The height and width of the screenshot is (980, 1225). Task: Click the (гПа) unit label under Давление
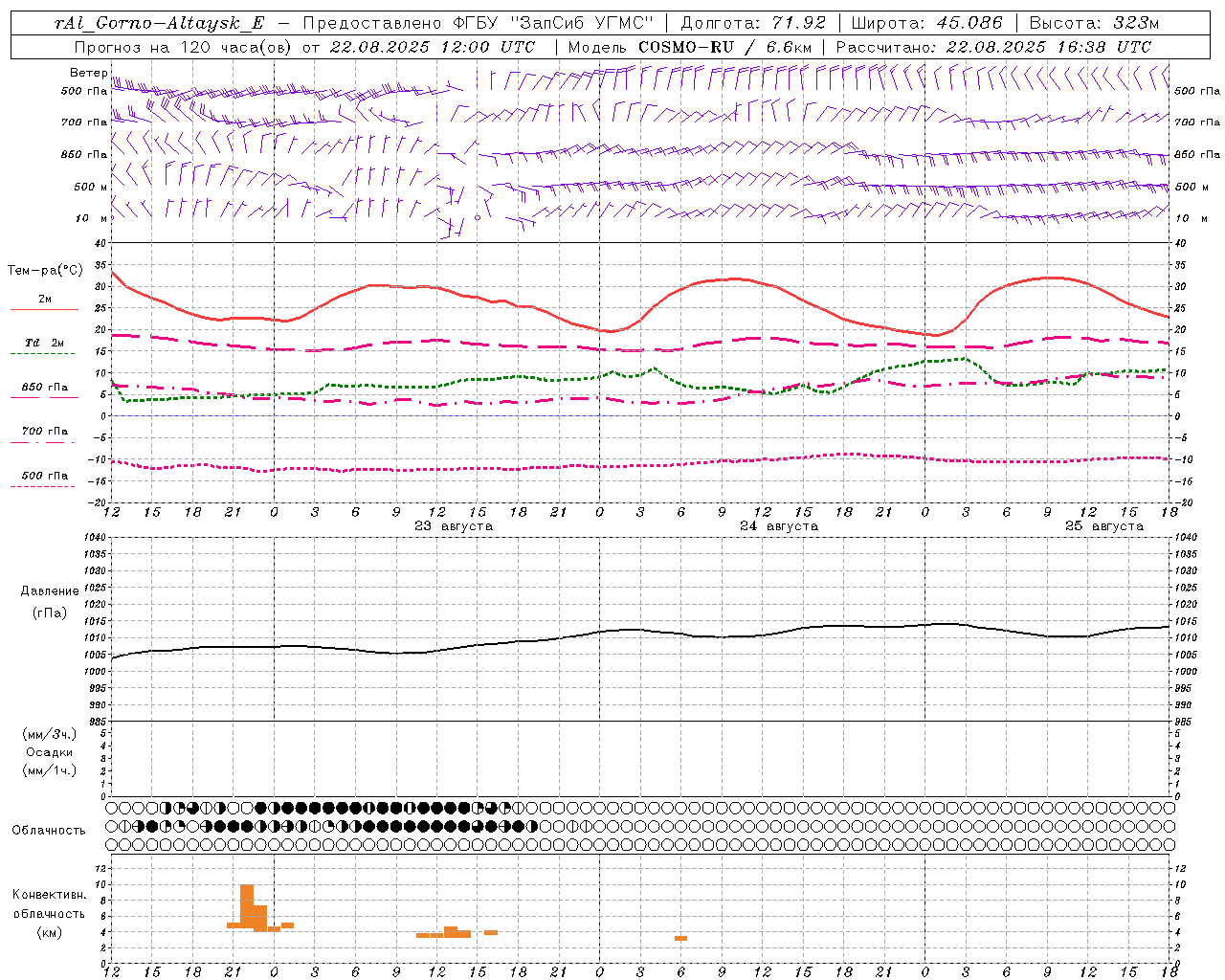pyautogui.click(x=50, y=612)
